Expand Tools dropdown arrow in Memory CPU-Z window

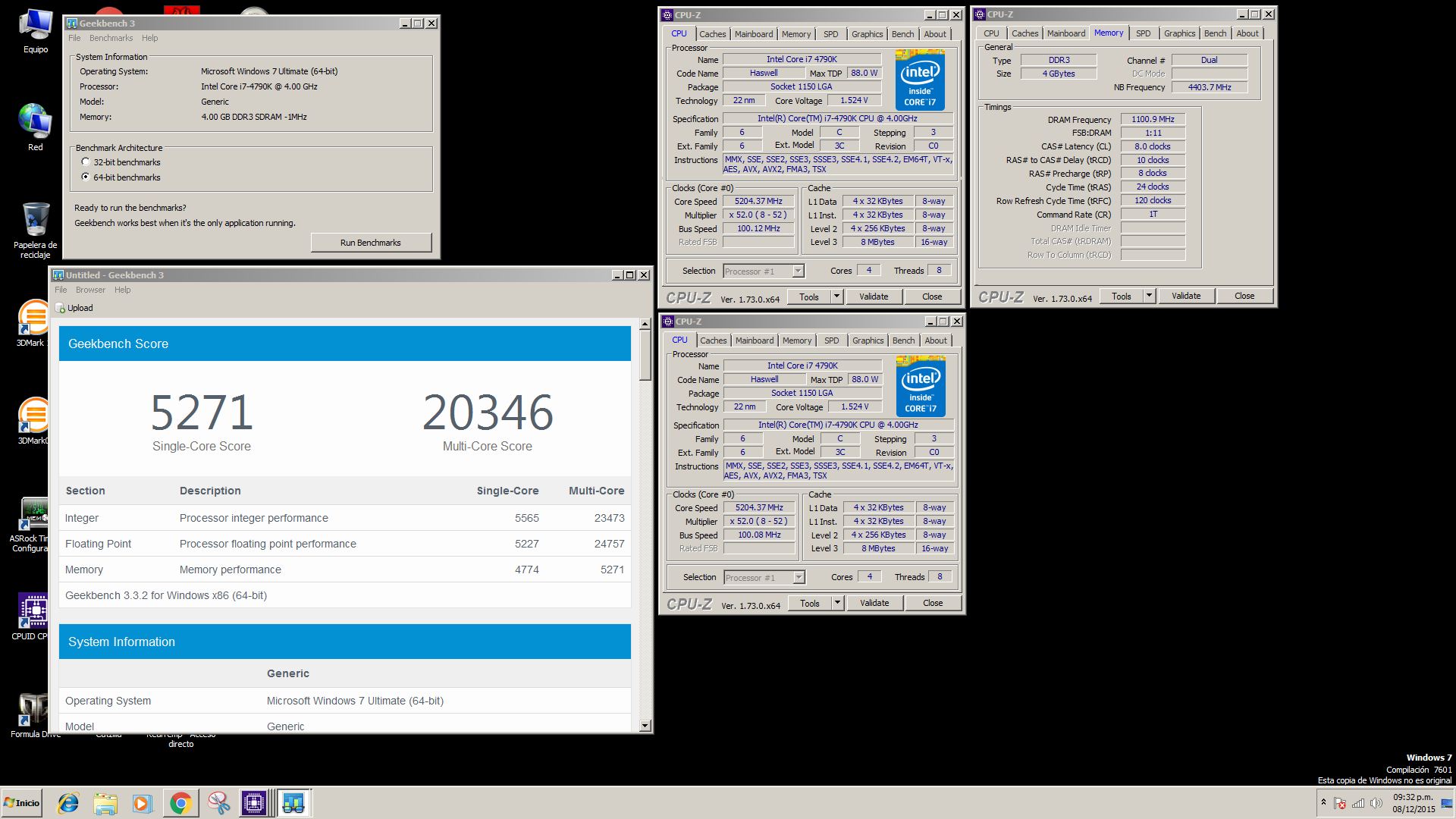click(x=1149, y=296)
